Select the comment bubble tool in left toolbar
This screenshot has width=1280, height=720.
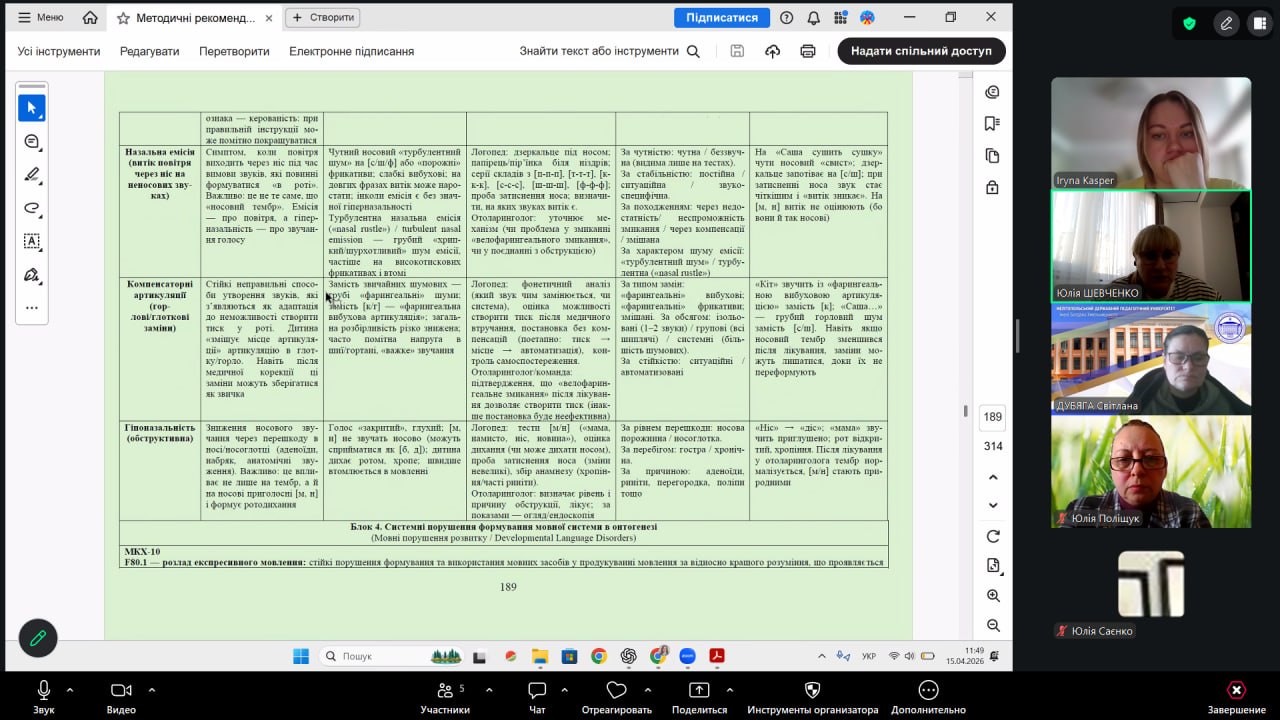(32, 141)
